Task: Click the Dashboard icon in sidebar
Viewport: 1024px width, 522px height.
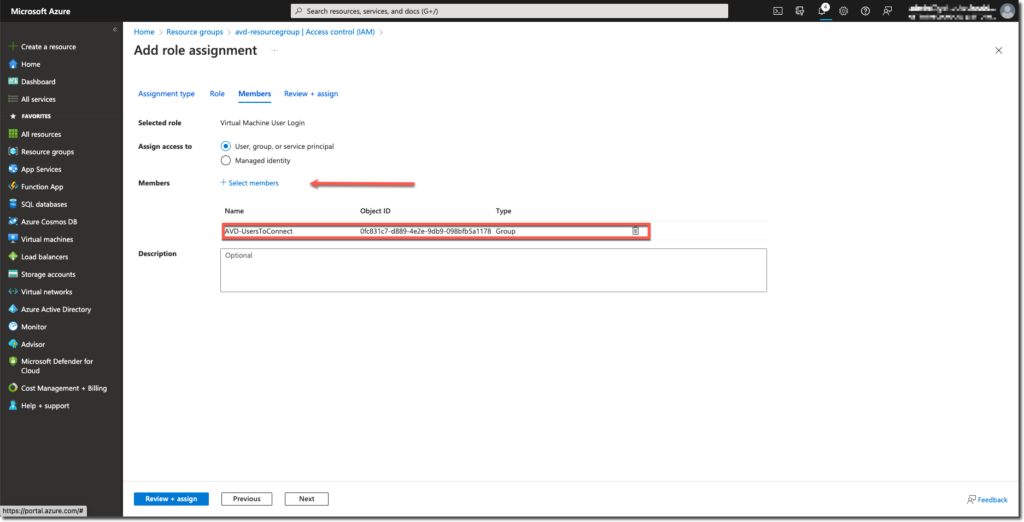Action: point(12,82)
